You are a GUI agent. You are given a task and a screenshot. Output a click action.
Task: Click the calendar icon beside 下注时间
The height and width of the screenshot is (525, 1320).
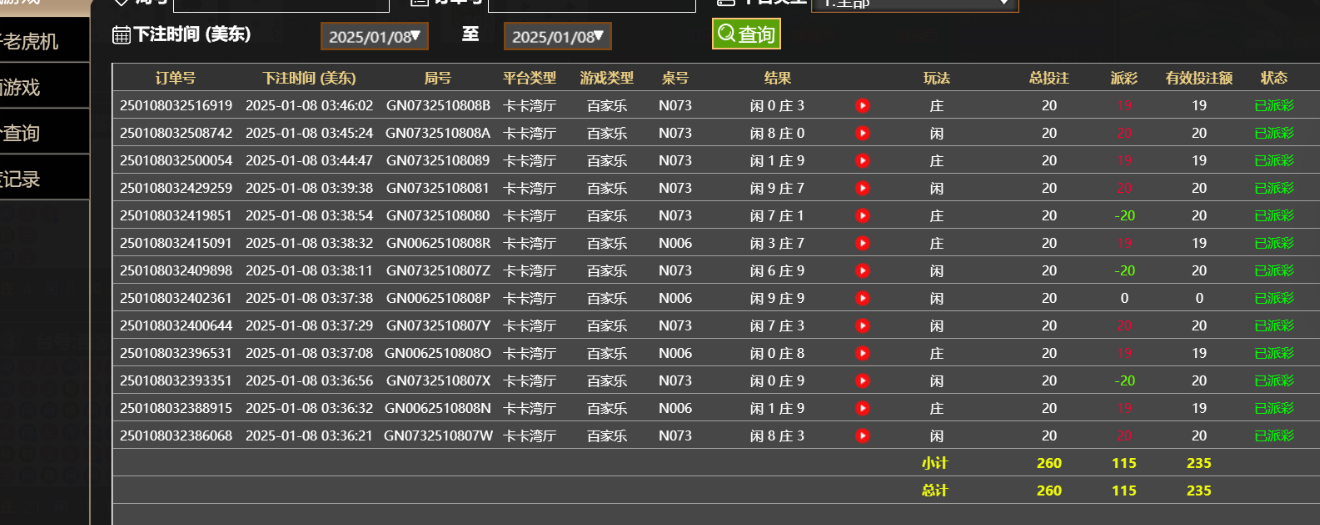tap(121, 36)
